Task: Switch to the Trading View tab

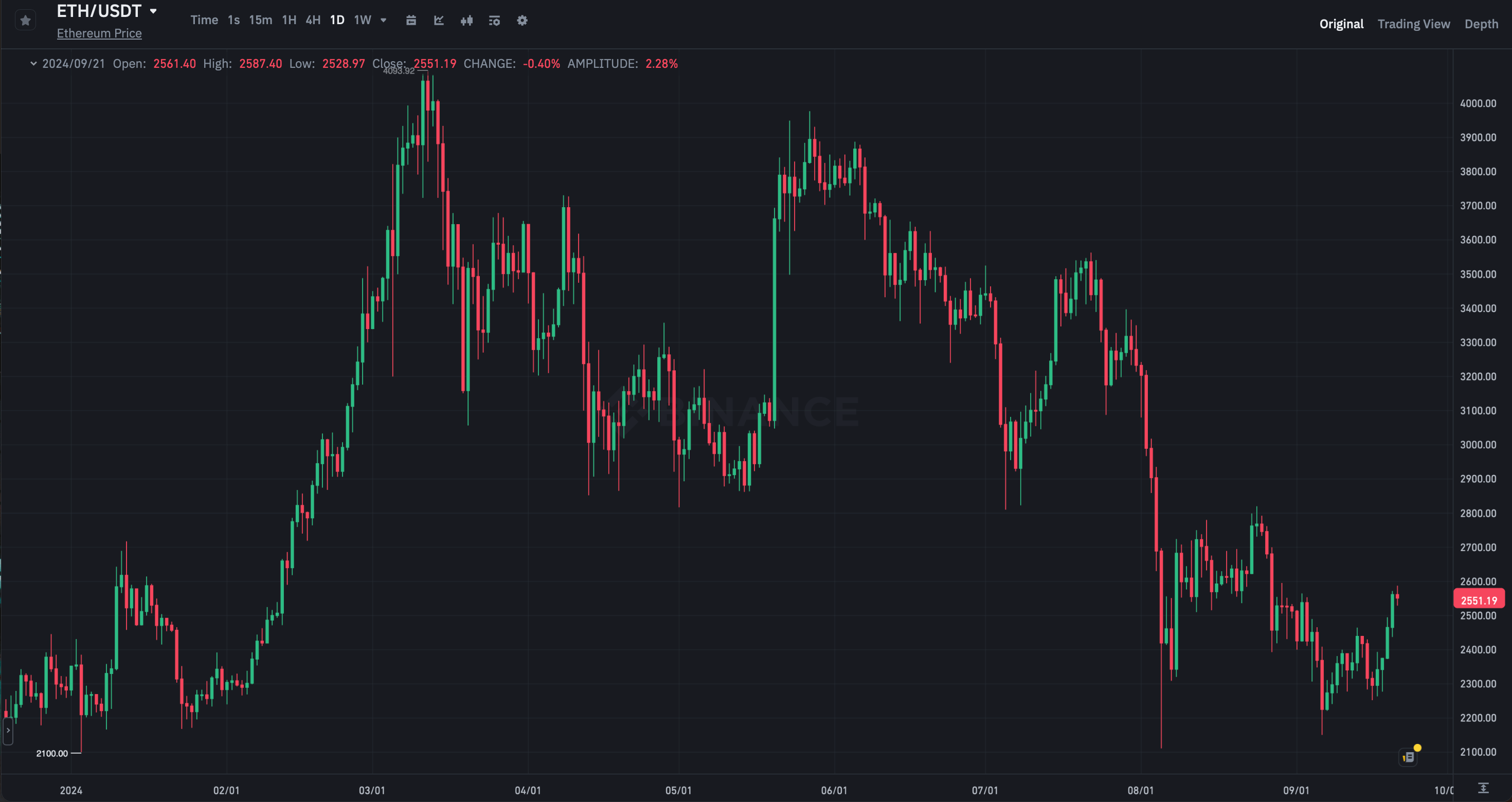Action: pos(1413,24)
